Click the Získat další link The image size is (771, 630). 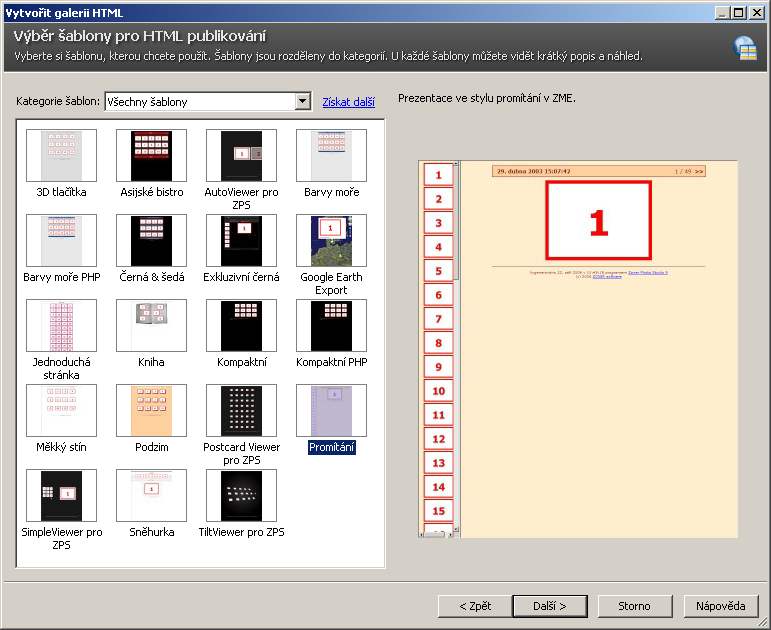pos(348,102)
